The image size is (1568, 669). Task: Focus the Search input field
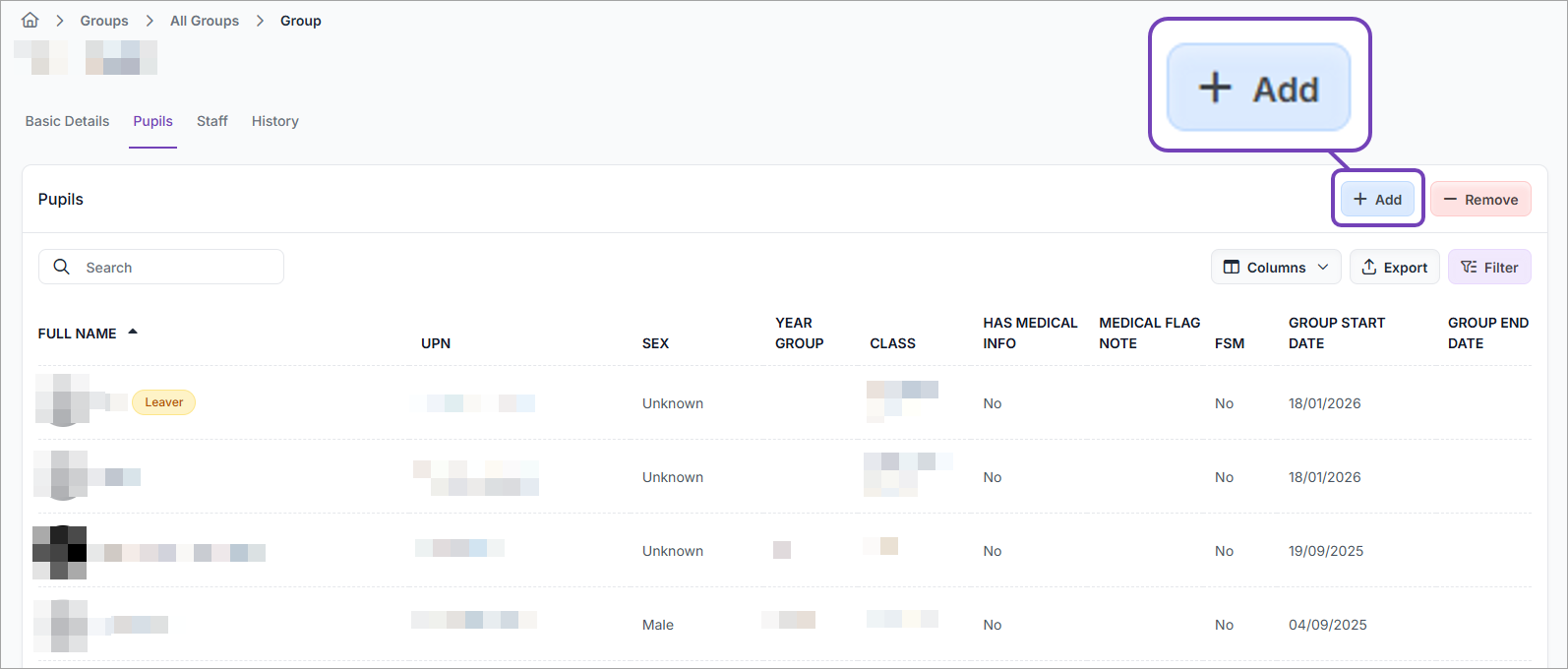pos(177,267)
